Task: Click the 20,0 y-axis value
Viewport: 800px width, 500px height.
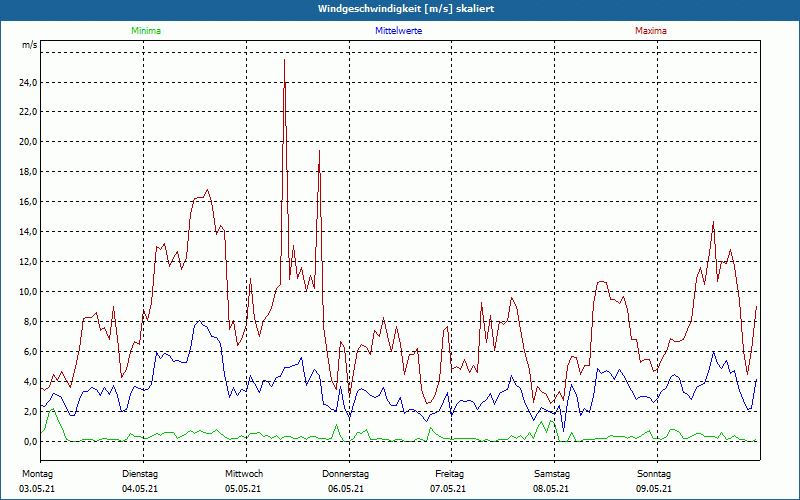Action: click(29, 142)
